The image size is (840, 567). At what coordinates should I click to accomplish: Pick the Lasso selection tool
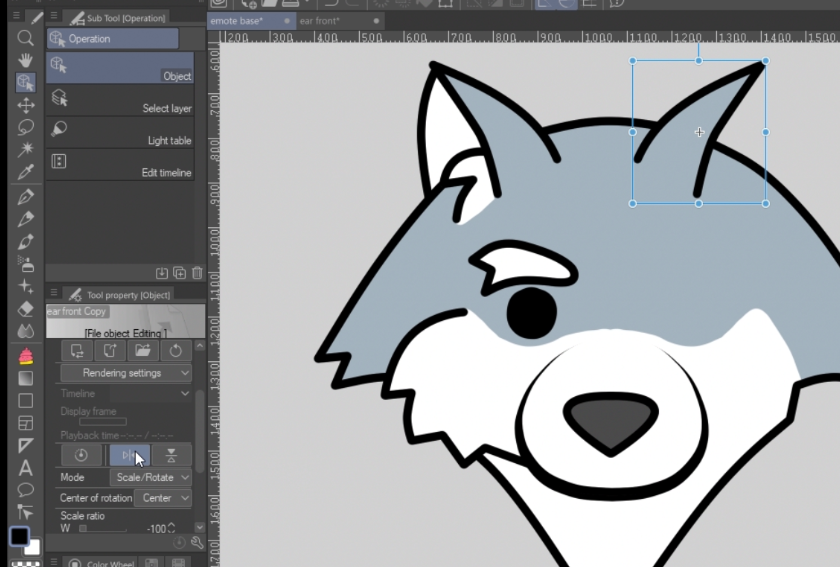pos(26,127)
